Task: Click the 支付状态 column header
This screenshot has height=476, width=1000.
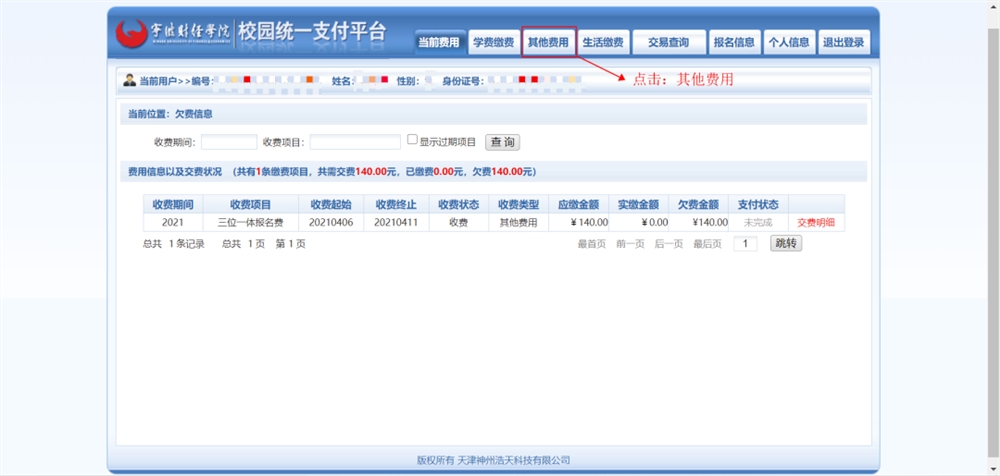Action: tap(758, 205)
